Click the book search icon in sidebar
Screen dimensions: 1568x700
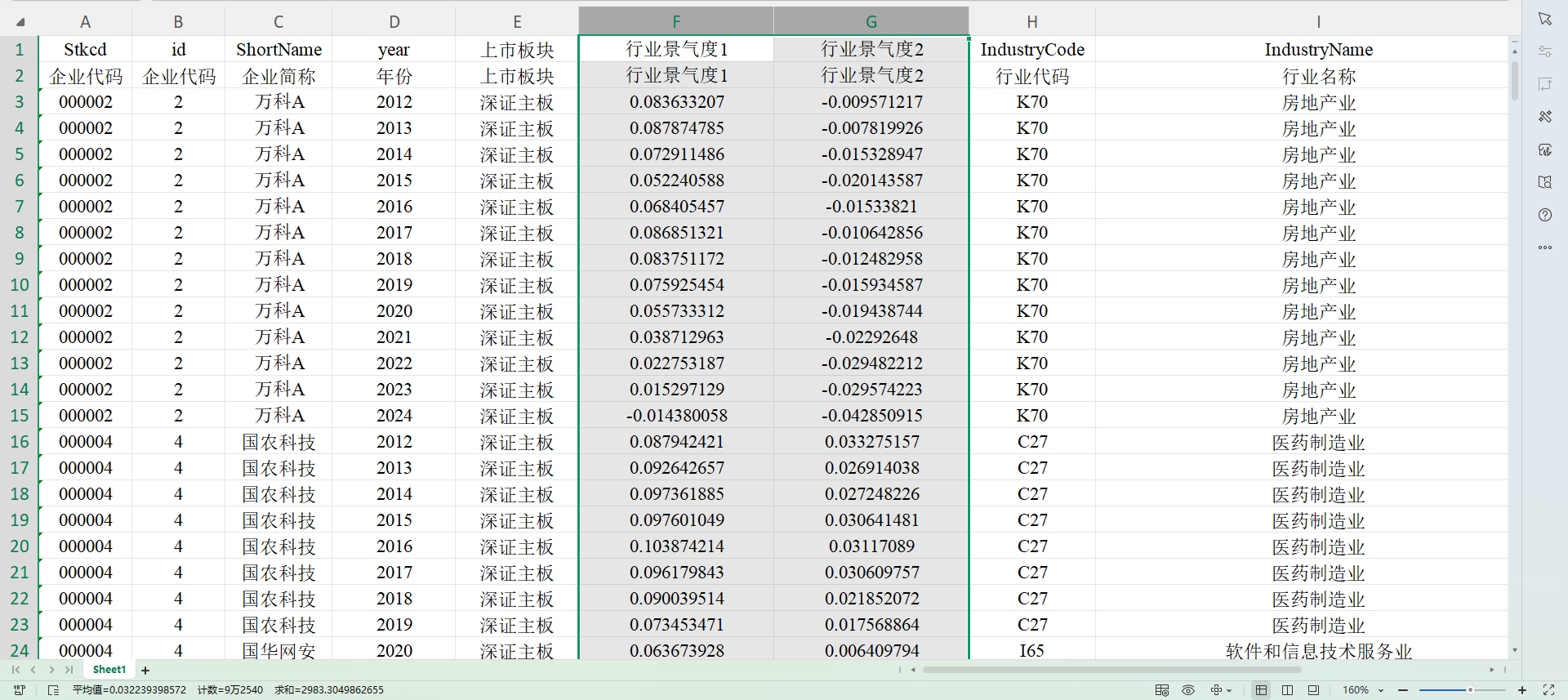[x=1544, y=182]
